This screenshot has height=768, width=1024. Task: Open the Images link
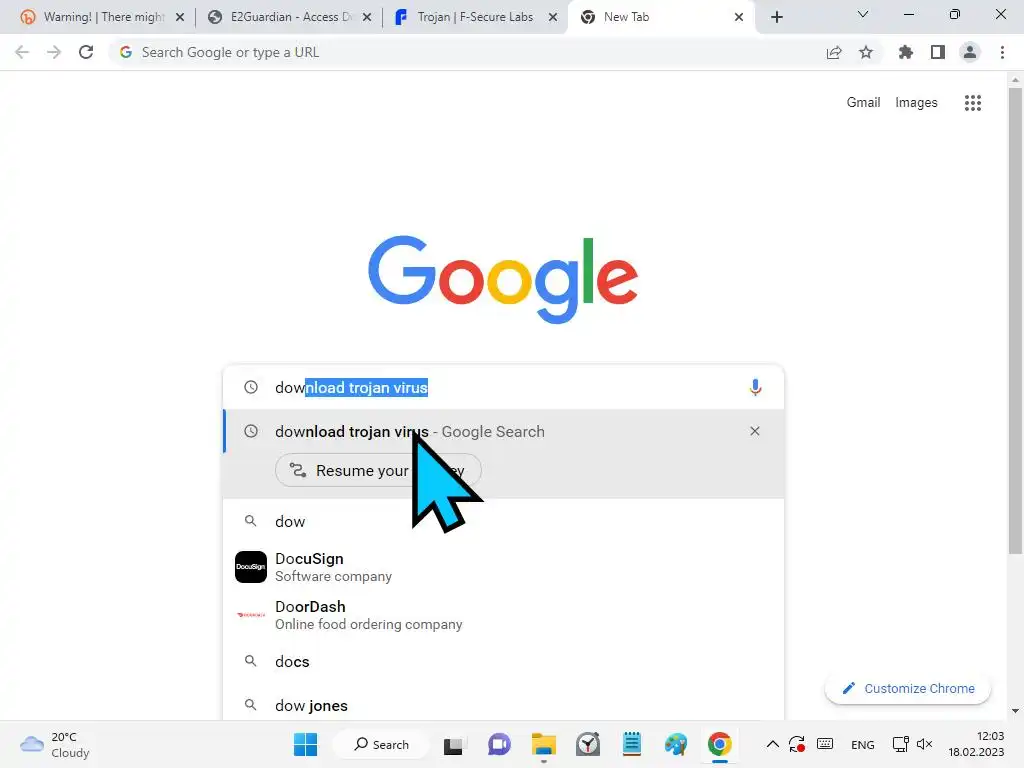point(916,103)
